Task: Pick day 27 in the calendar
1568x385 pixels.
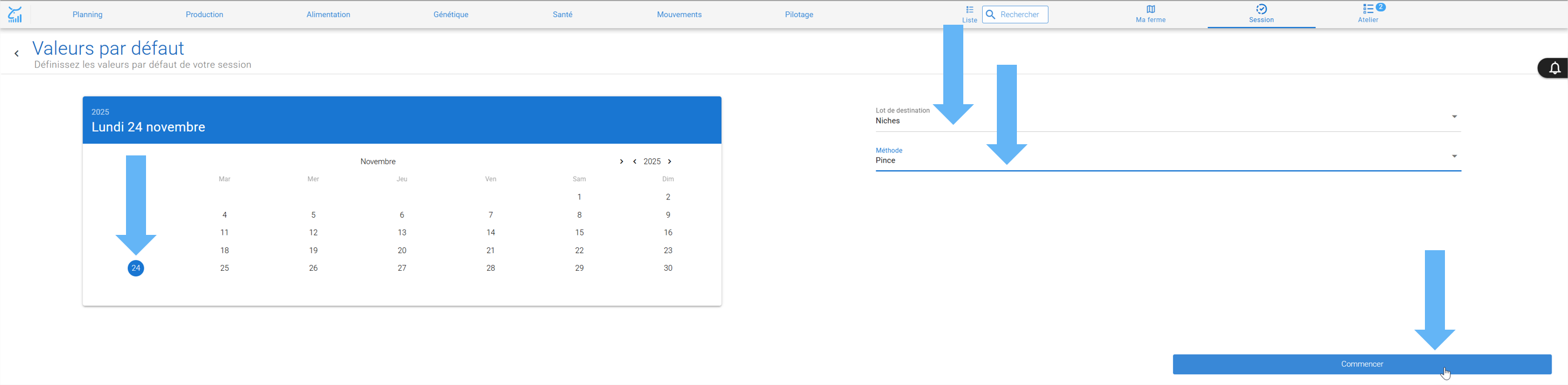Action: [x=402, y=268]
